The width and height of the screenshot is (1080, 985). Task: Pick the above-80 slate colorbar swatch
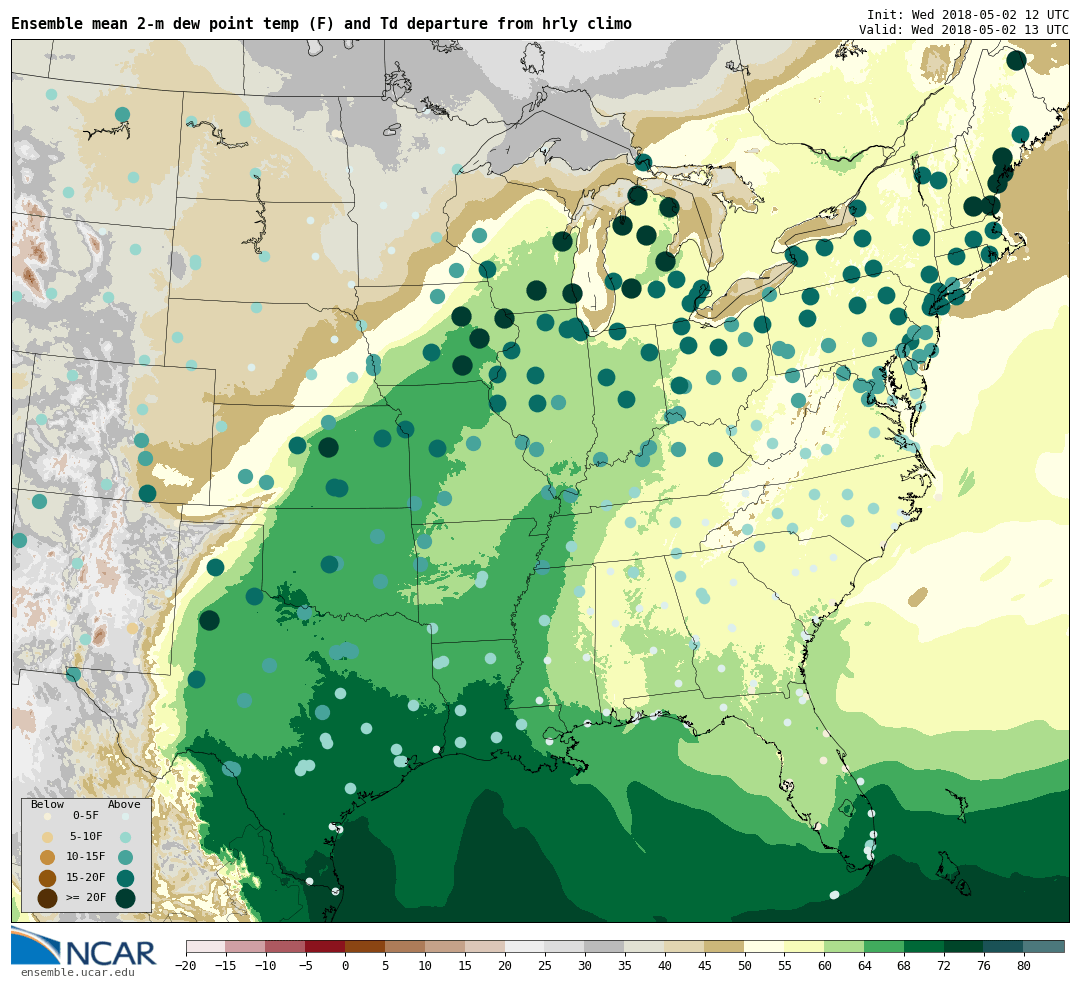tap(1045, 946)
